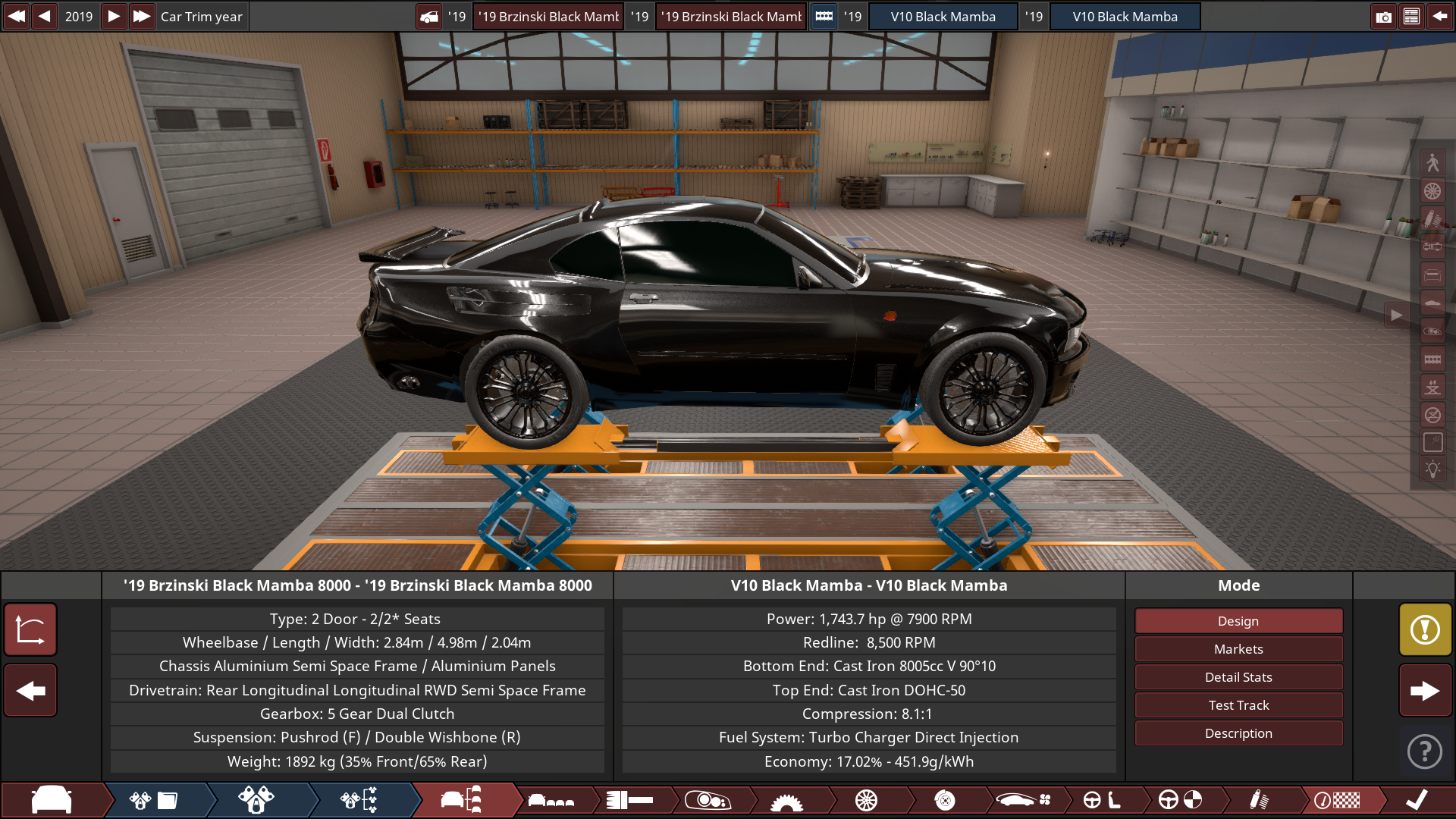Edit the second '19 Brzinski Black Mamba name field
Image resolution: width=1456 pixels, height=819 pixels.
tap(731, 17)
